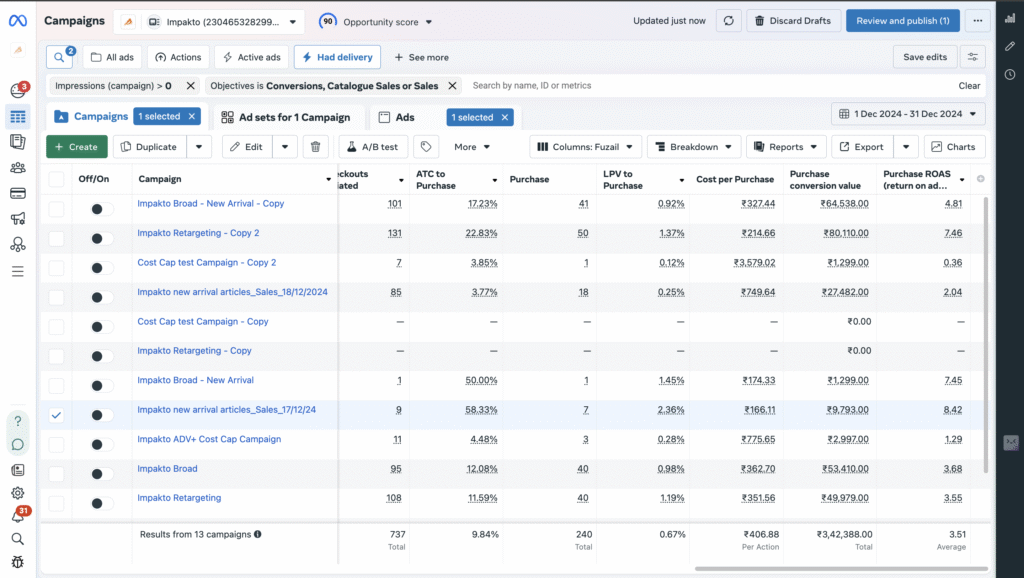Image resolution: width=1024 pixels, height=578 pixels.
Task: Click the Discard Drafts button
Action: tap(793, 21)
